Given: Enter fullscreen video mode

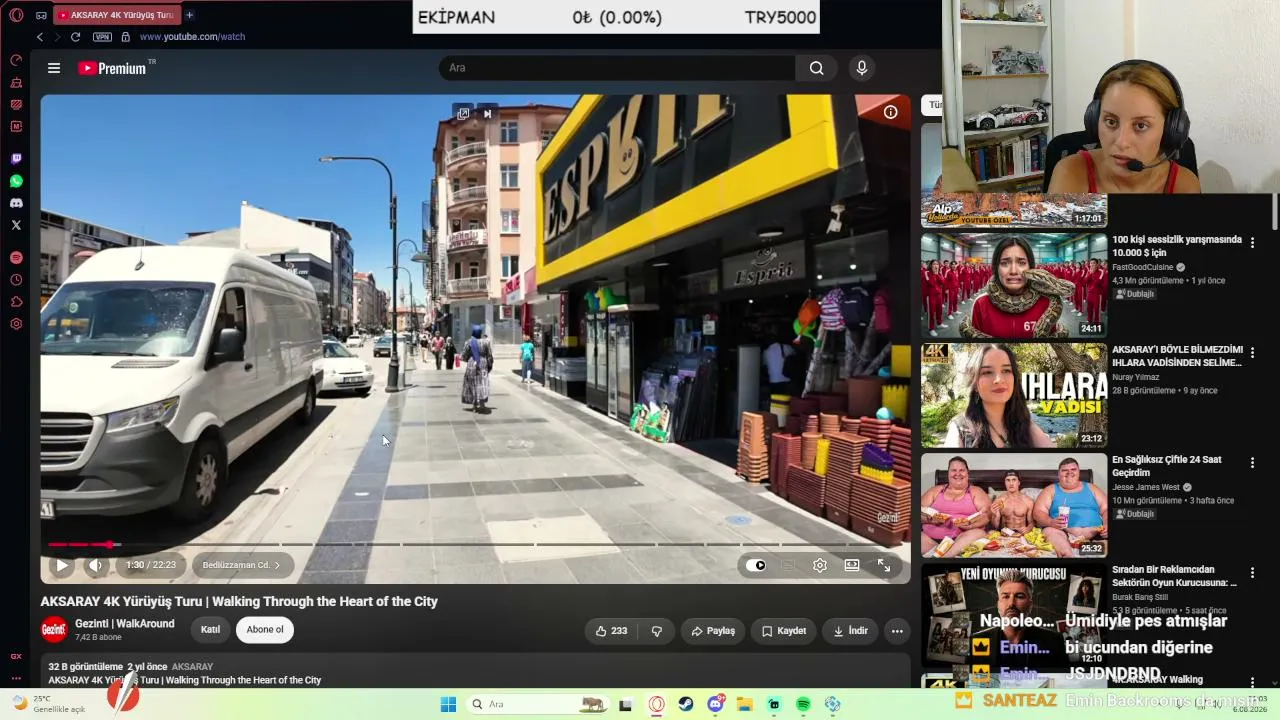Looking at the screenshot, I should point(884,565).
